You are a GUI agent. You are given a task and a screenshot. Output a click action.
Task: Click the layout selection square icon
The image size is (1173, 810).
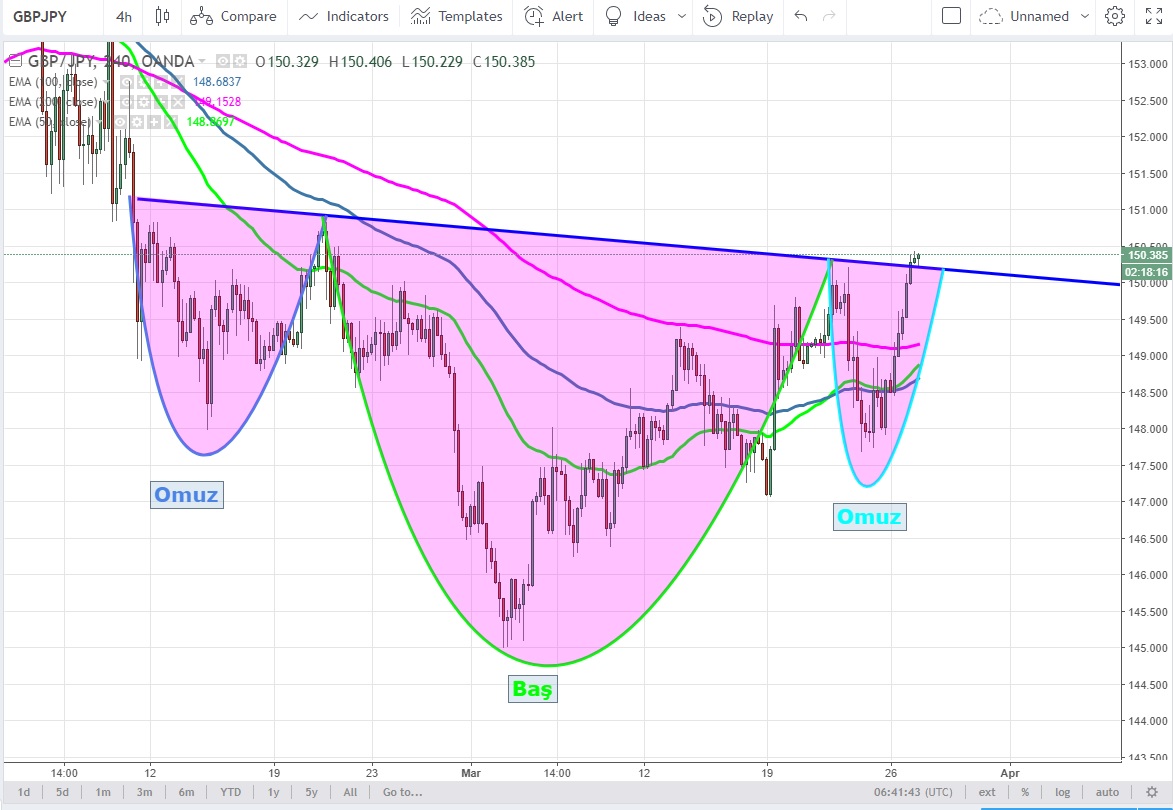[x=952, y=16]
